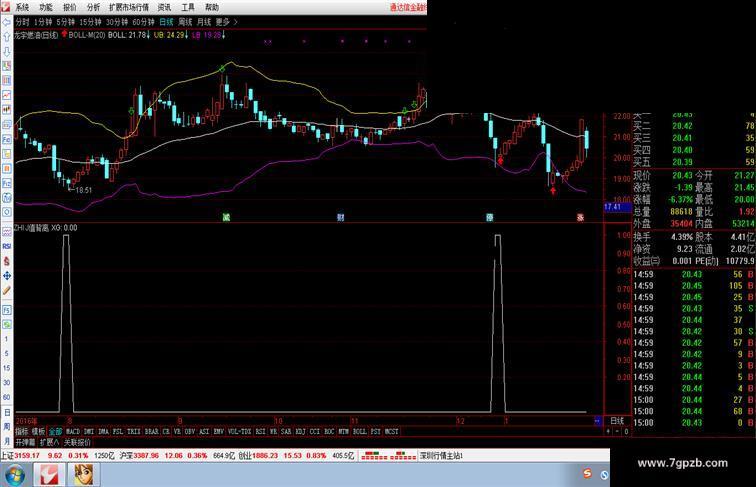Open the 功能 menu
This screenshot has height=487, width=756.
click(x=46, y=7)
